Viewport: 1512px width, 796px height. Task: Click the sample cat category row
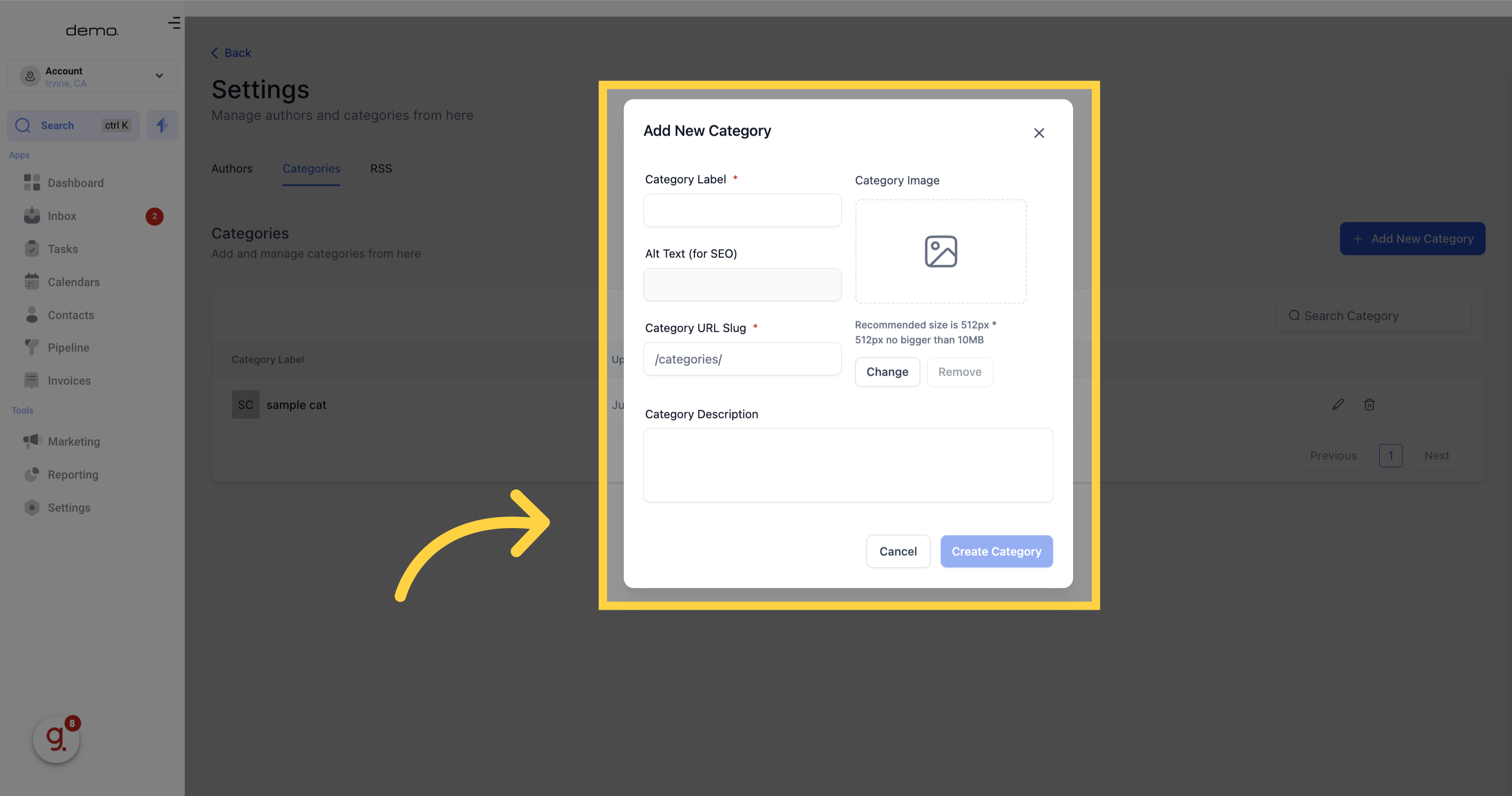pyautogui.click(x=848, y=405)
